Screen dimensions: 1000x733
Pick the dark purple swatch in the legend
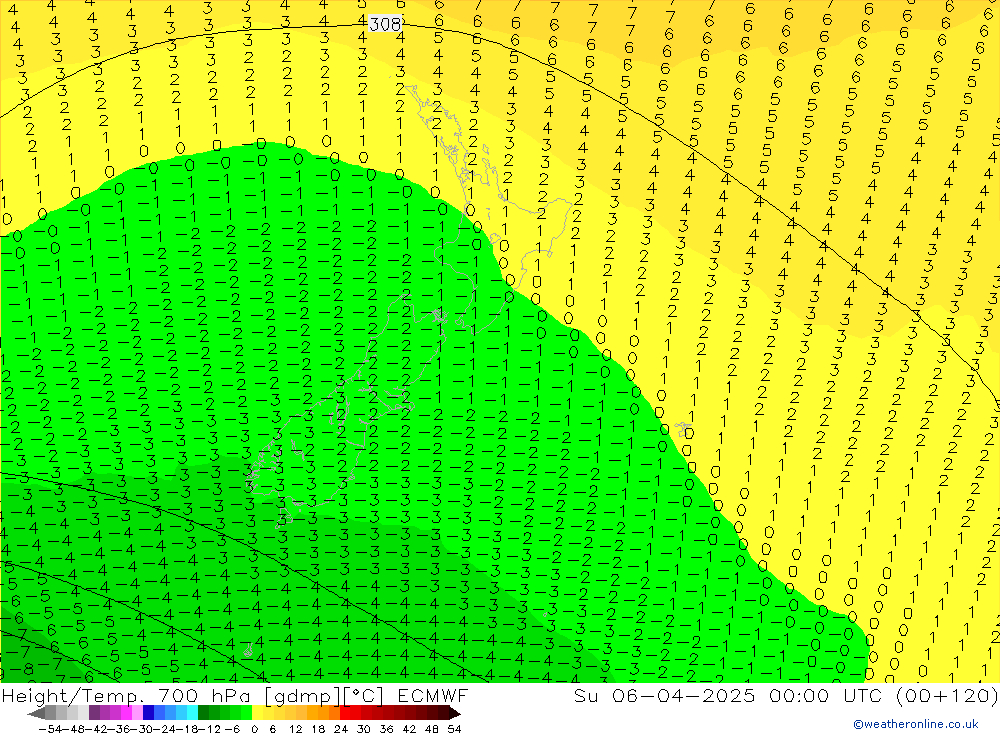(x=94, y=713)
